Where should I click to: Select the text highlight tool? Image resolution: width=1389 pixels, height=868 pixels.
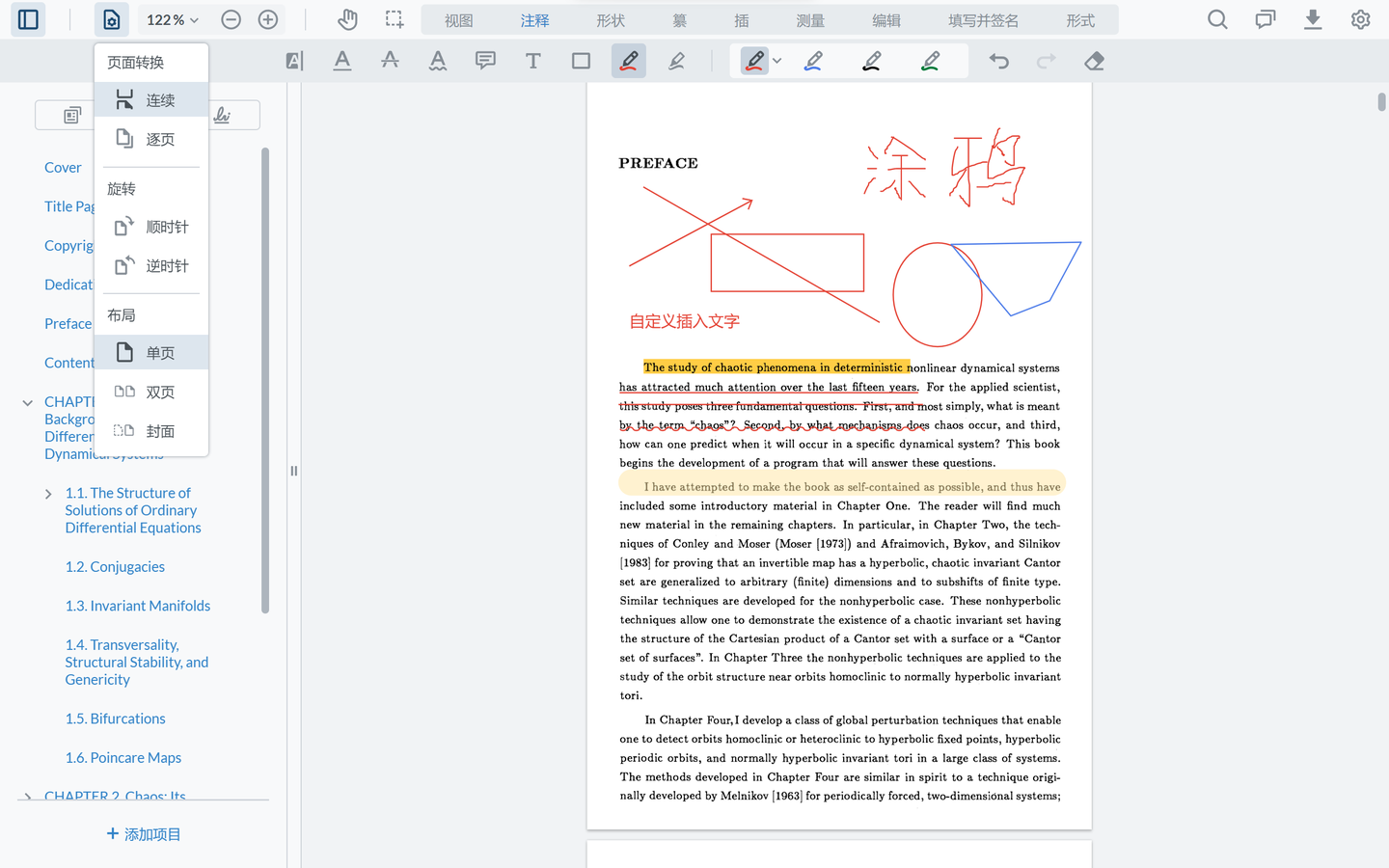(x=294, y=60)
